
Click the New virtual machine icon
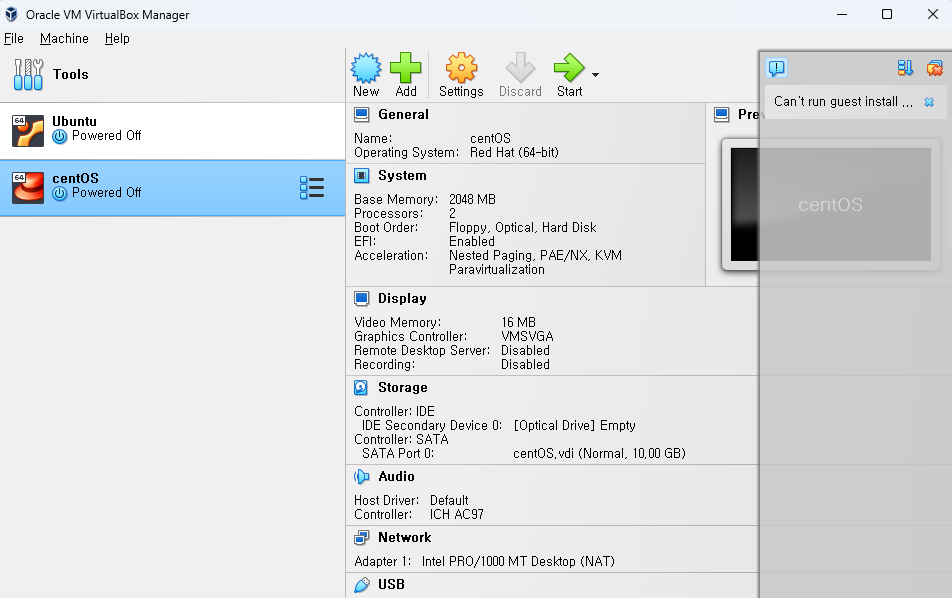(366, 68)
